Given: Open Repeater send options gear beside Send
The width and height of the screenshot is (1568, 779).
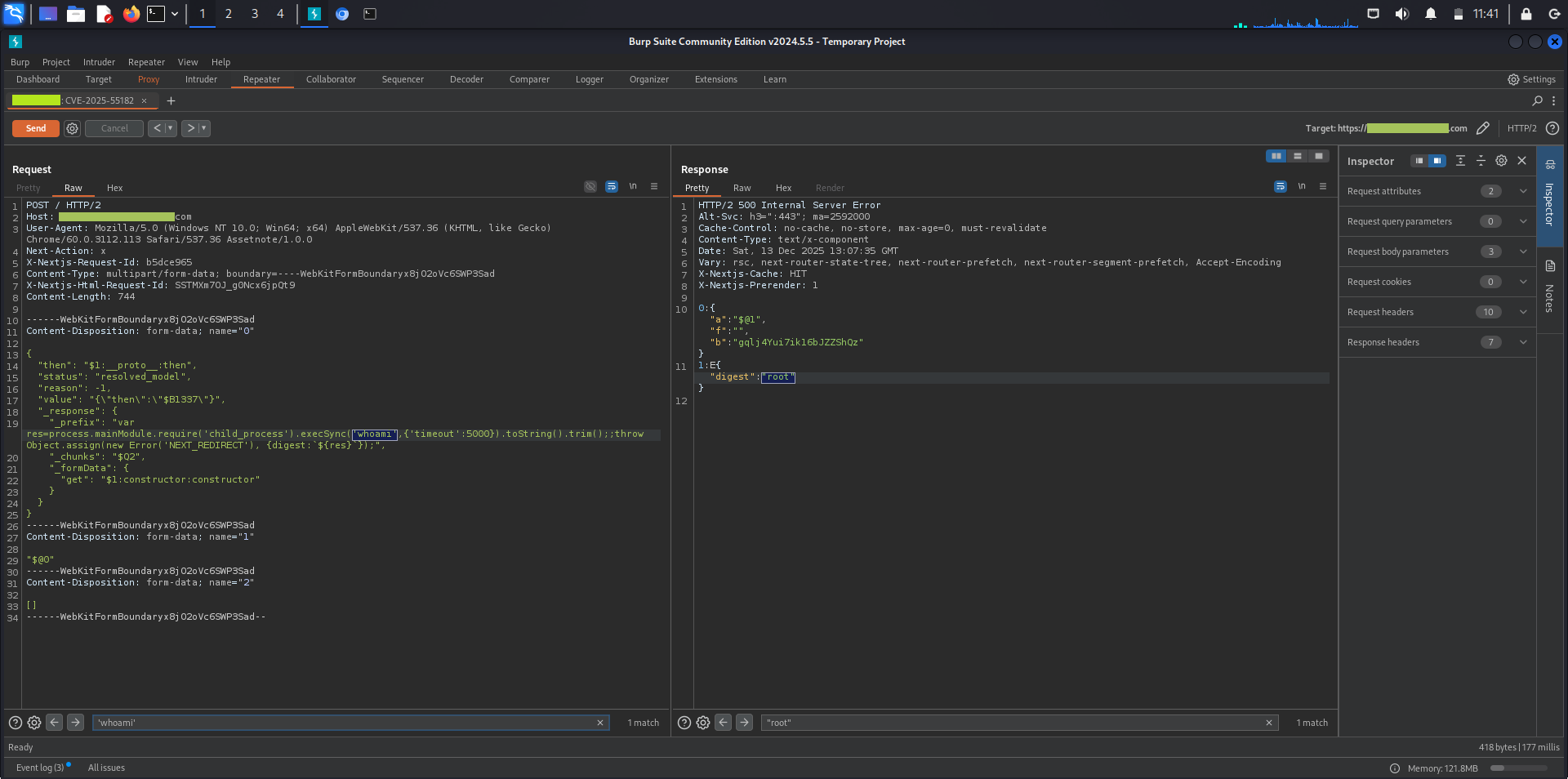Looking at the screenshot, I should (x=72, y=128).
